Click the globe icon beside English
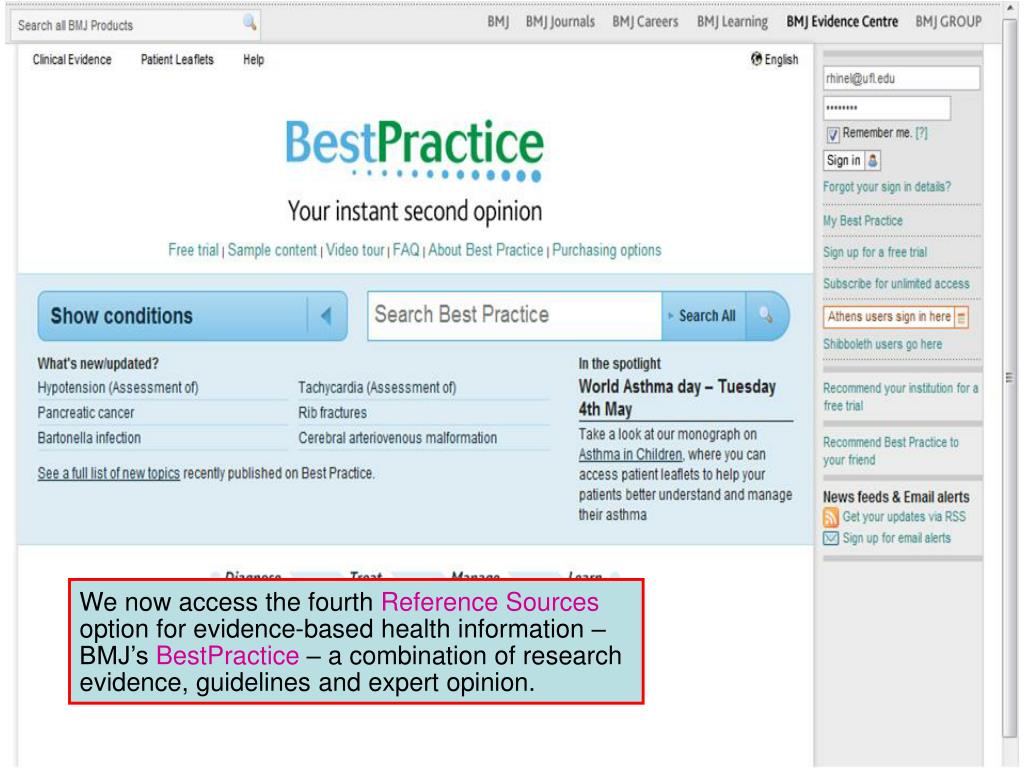1024x768 pixels. click(756, 59)
